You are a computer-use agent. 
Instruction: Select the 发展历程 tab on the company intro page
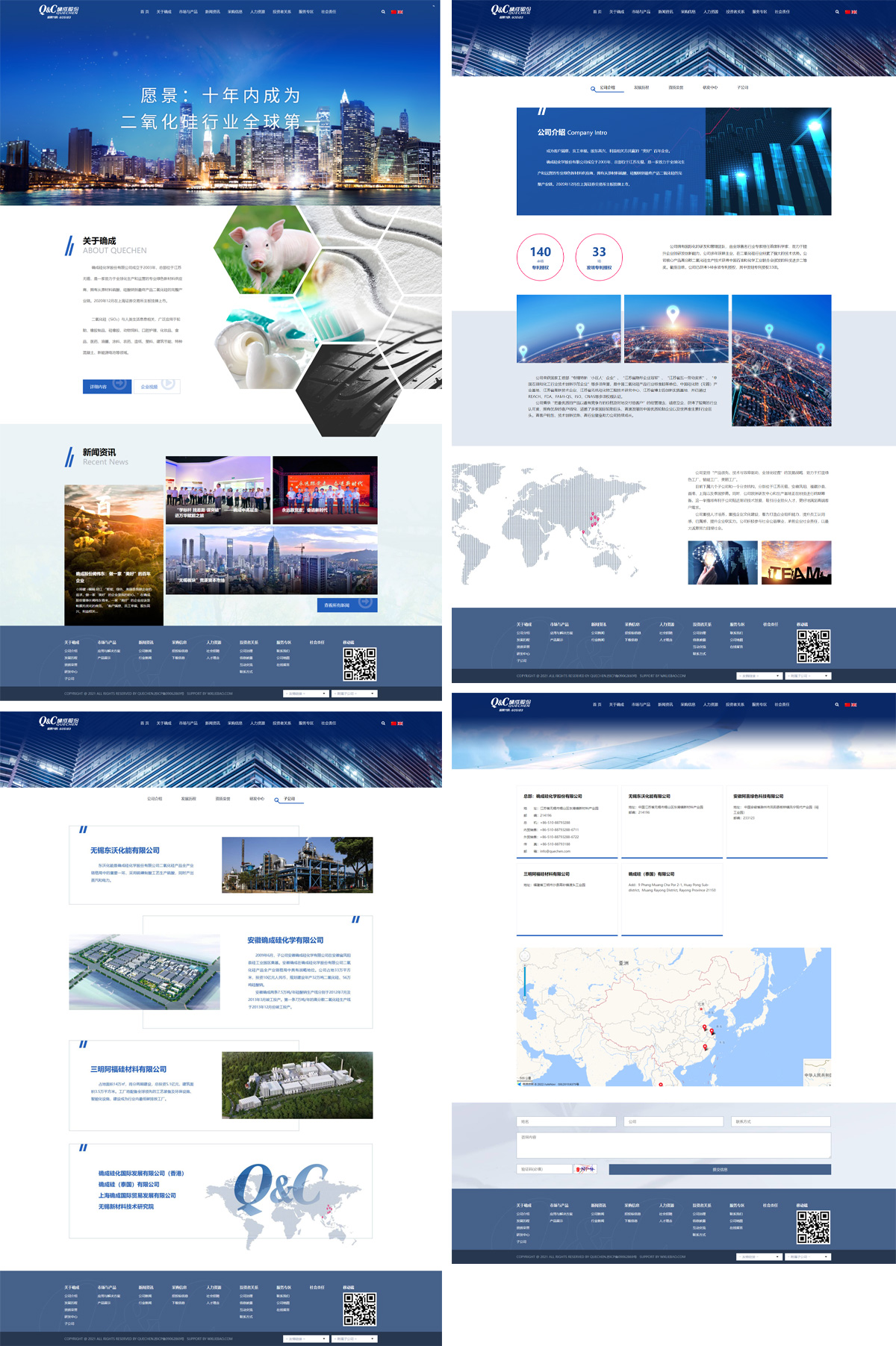[641, 87]
